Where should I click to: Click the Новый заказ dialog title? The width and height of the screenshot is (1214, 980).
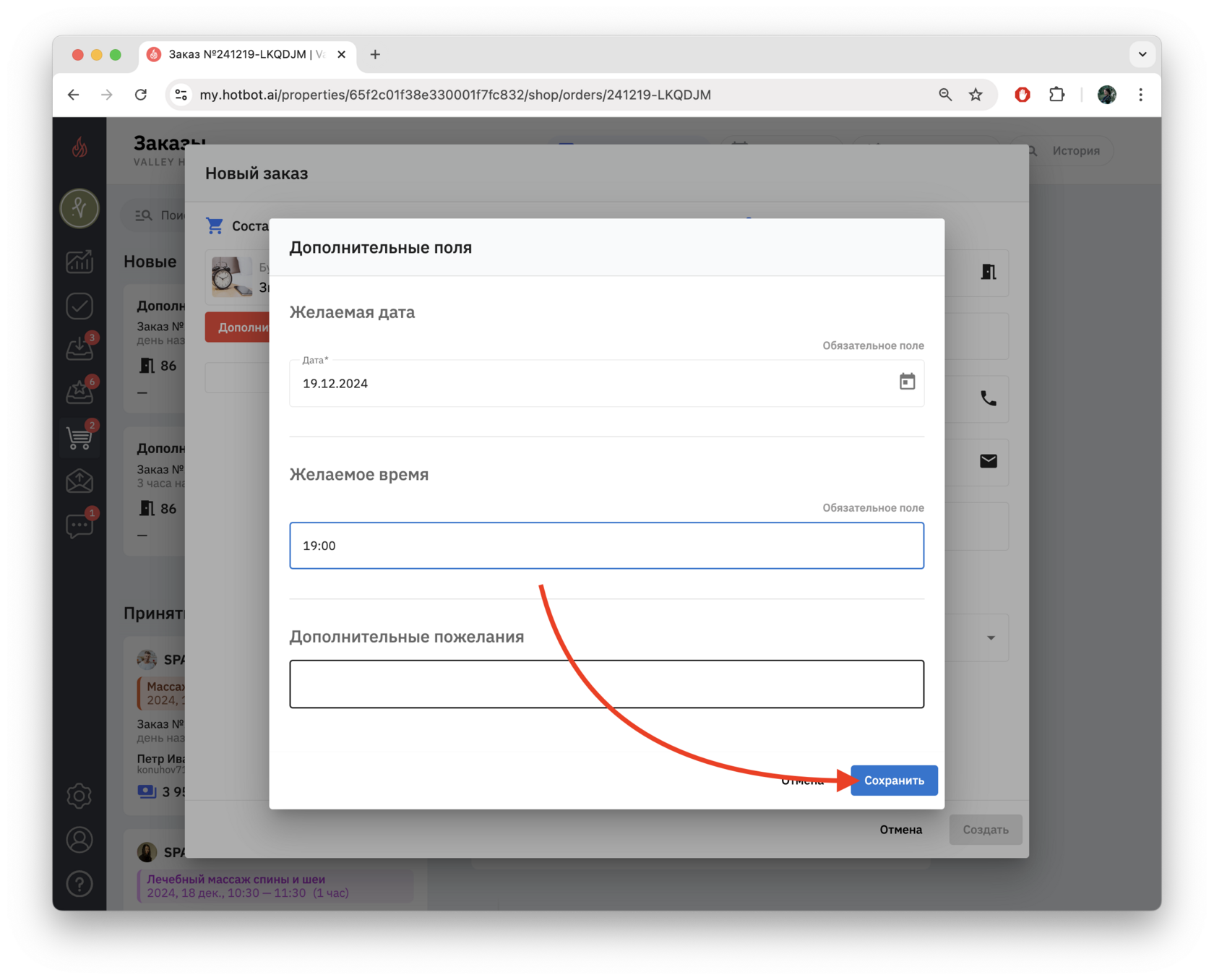257,173
